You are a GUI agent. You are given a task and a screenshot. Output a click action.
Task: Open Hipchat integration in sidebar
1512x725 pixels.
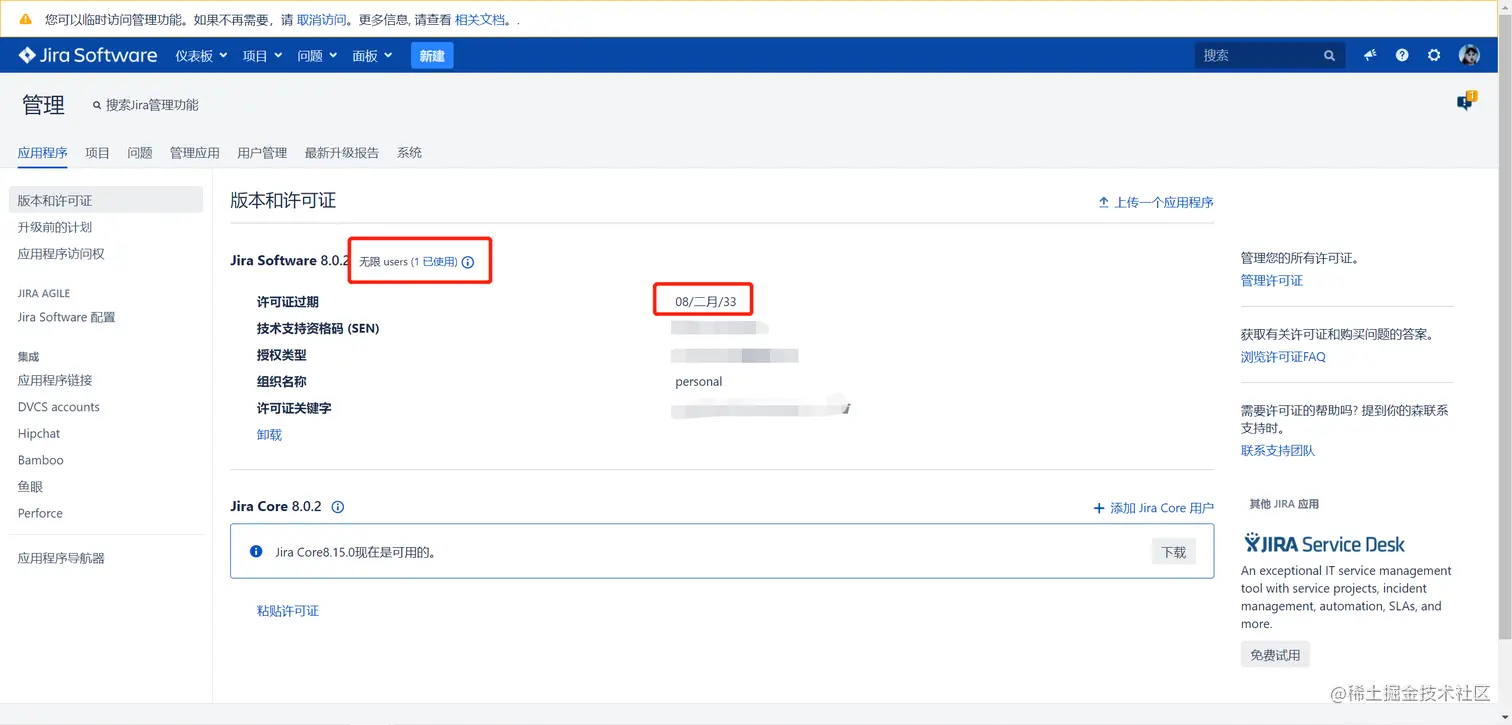pyautogui.click(x=39, y=434)
